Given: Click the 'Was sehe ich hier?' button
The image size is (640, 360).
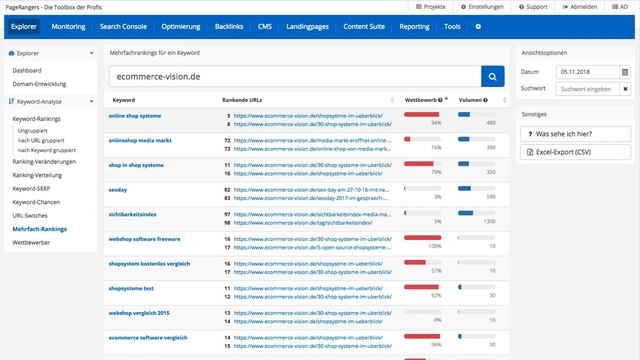Looking at the screenshot, I should [576, 134].
